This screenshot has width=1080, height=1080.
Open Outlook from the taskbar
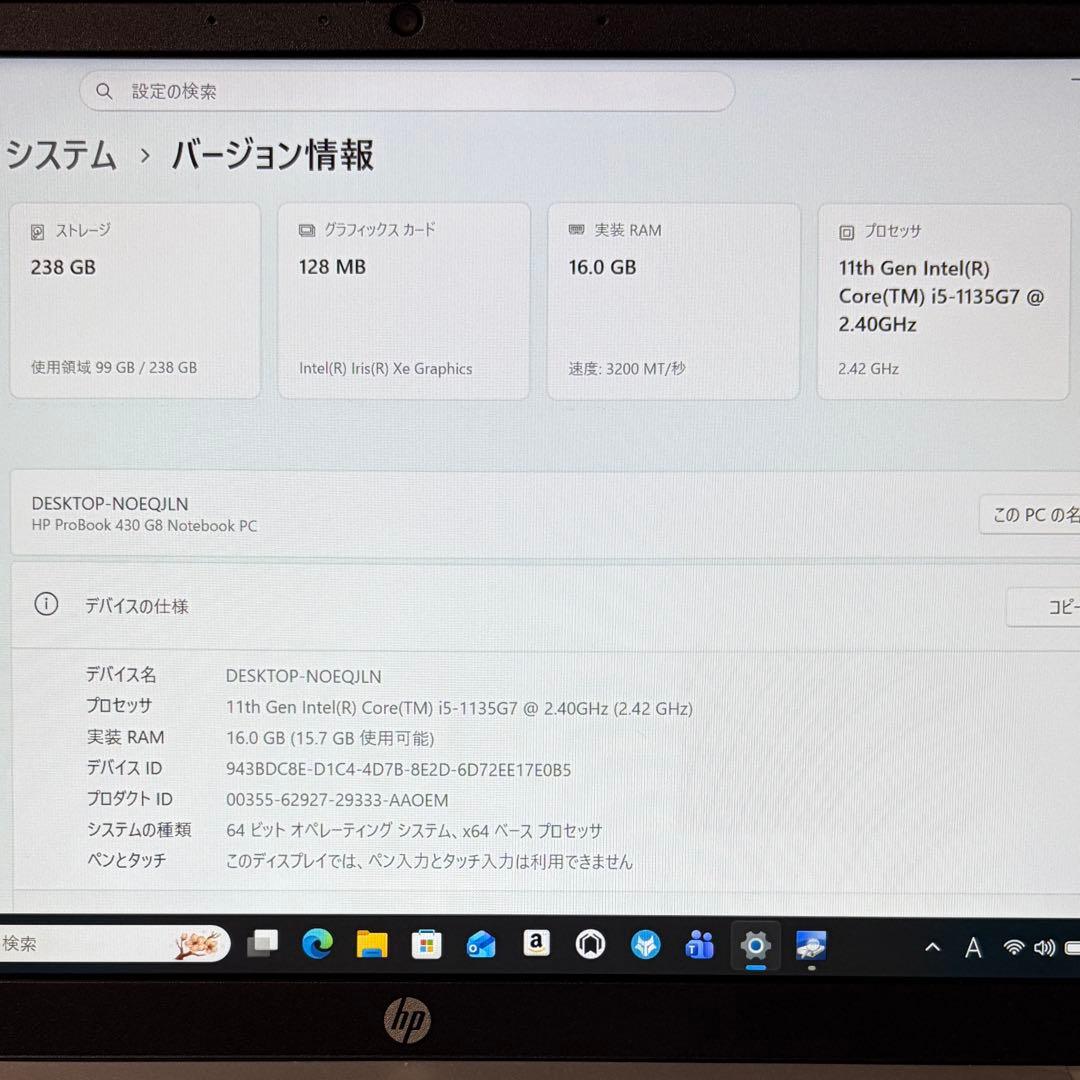[x=481, y=945]
